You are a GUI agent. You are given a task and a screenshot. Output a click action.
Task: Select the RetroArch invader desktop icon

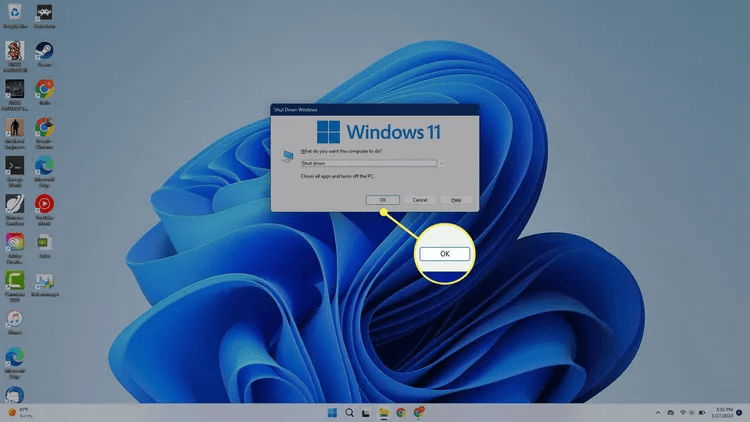click(x=44, y=16)
